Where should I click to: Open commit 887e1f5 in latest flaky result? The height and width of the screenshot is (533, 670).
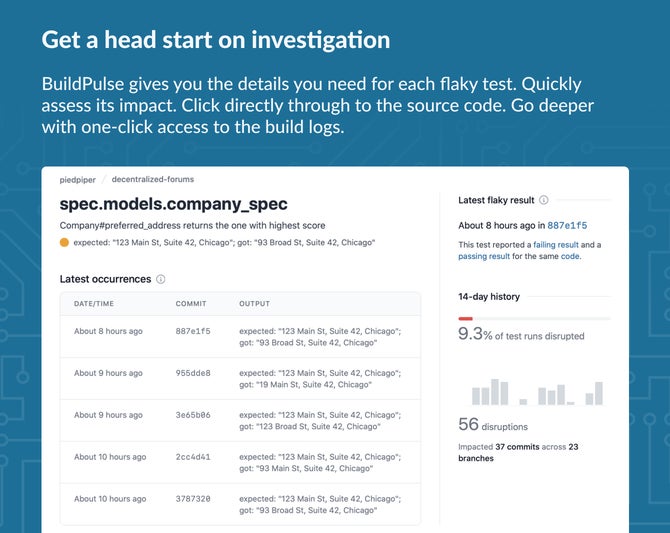pyautogui.click(x=567, y=225)
